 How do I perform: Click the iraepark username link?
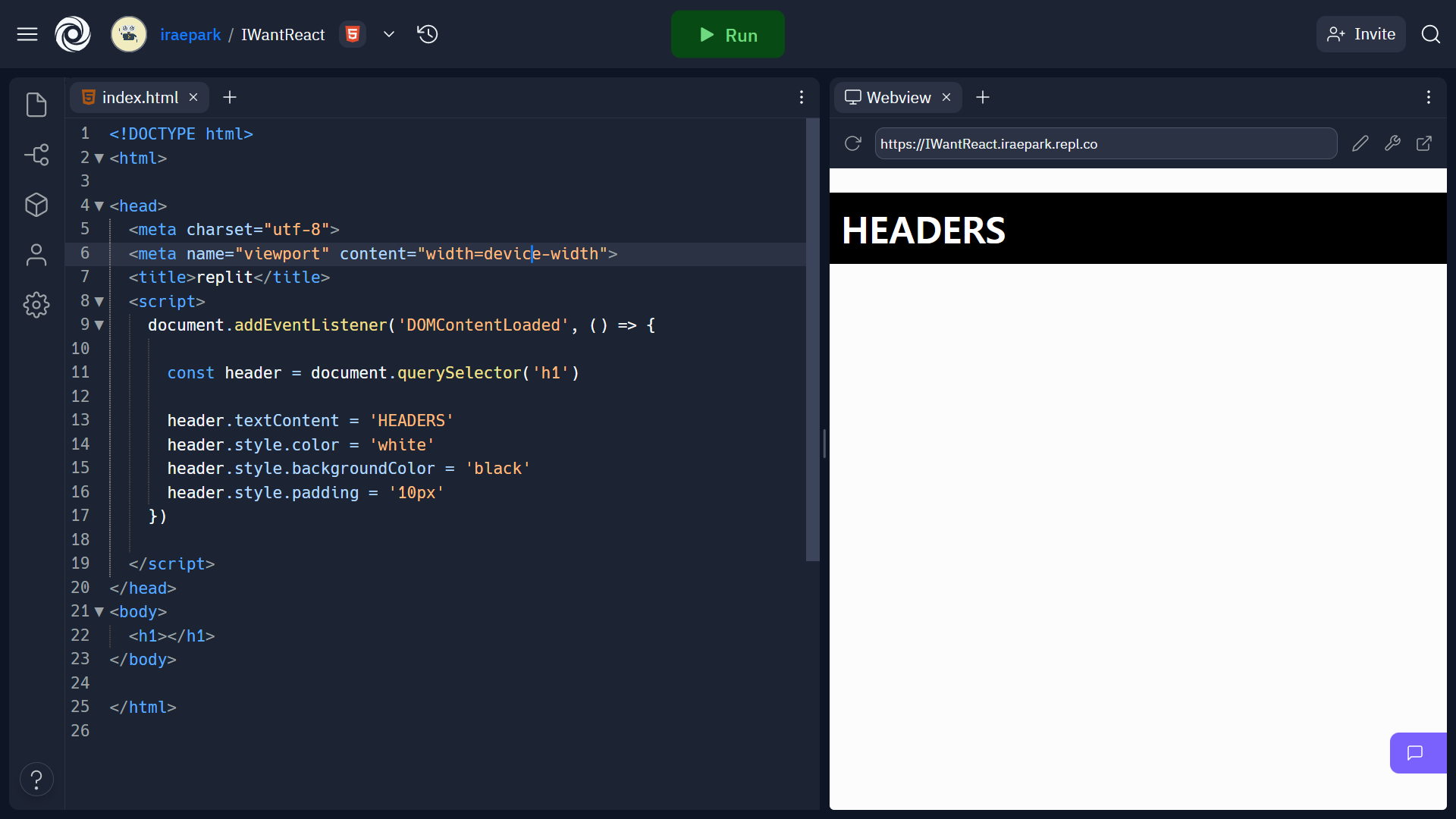click(190, 35)
